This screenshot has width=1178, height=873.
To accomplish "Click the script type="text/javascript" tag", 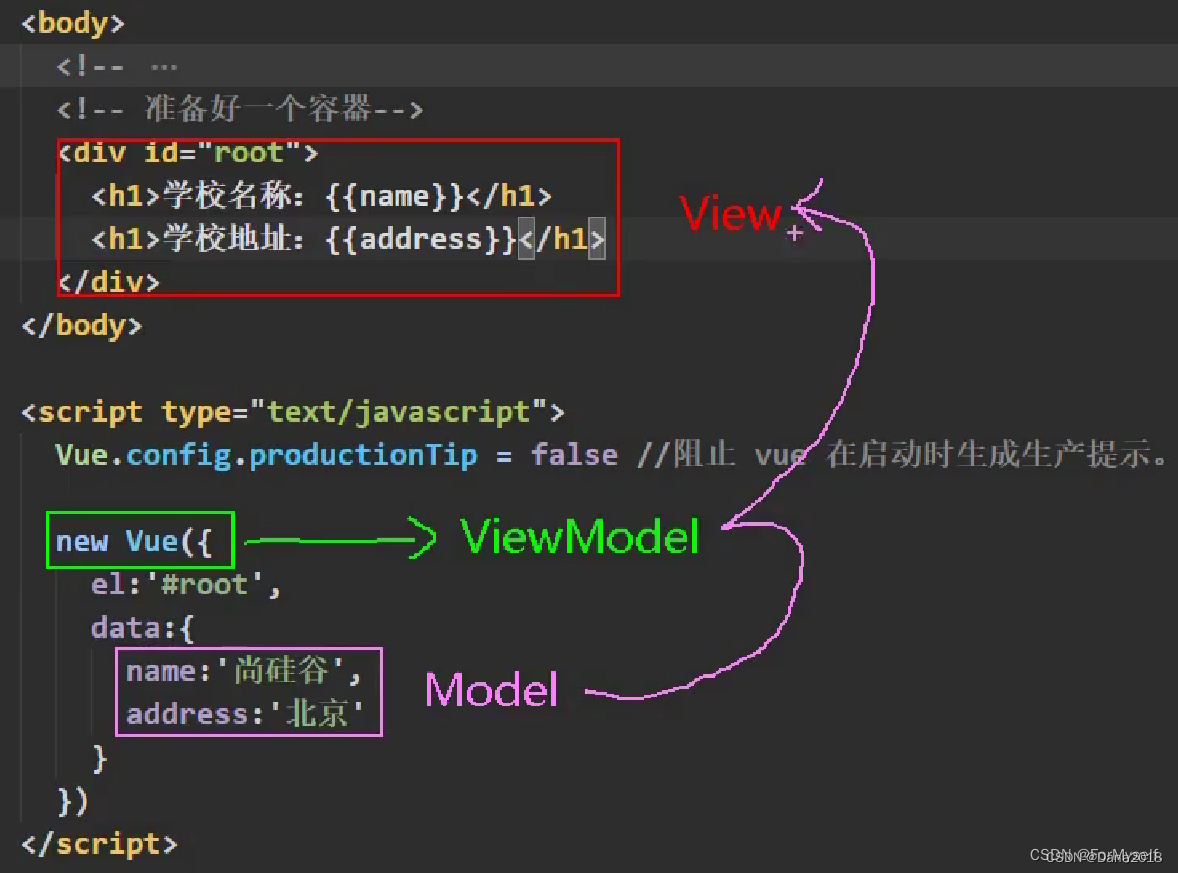I will click(290, 411).
